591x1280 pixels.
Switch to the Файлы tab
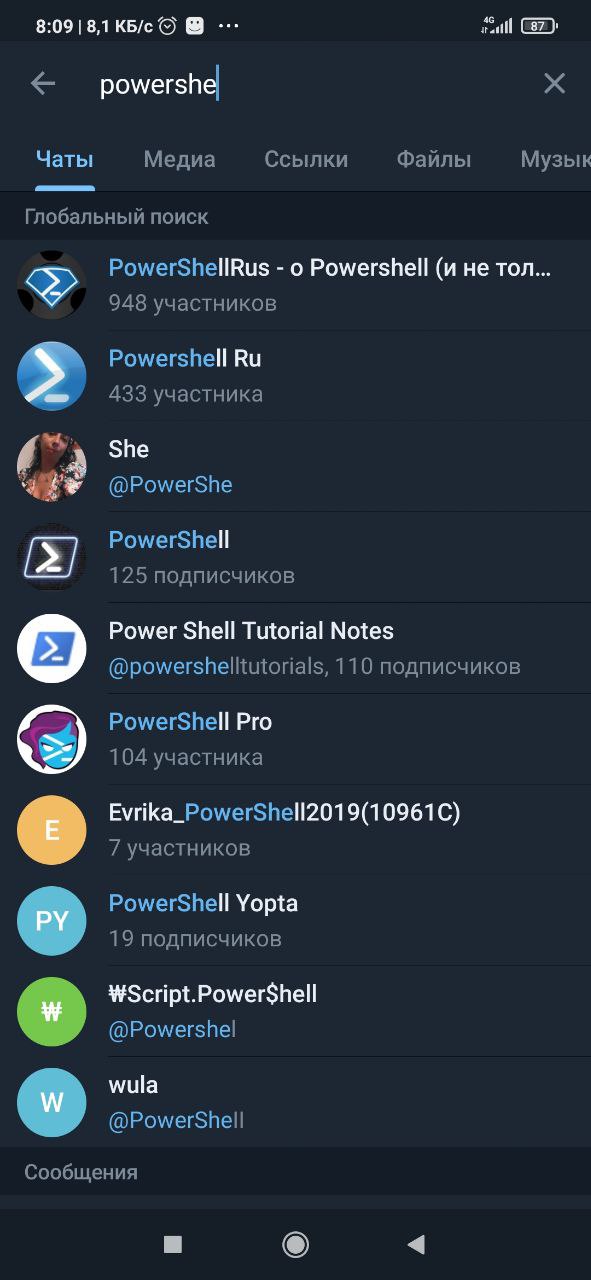434,159
